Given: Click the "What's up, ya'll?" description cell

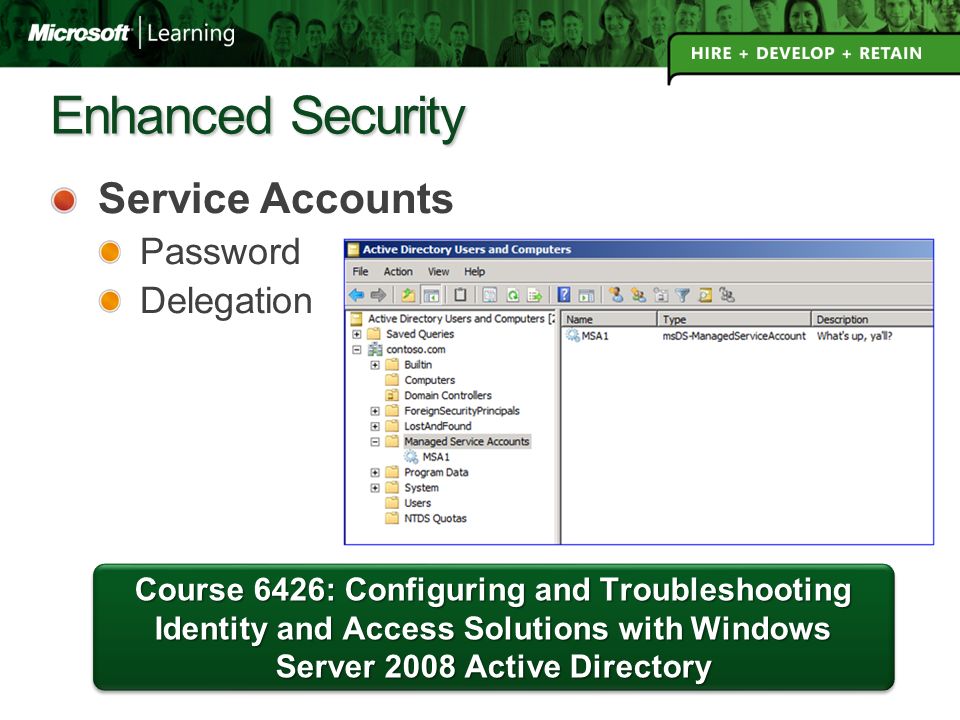Looking at the screenshot, I should 855,336.
